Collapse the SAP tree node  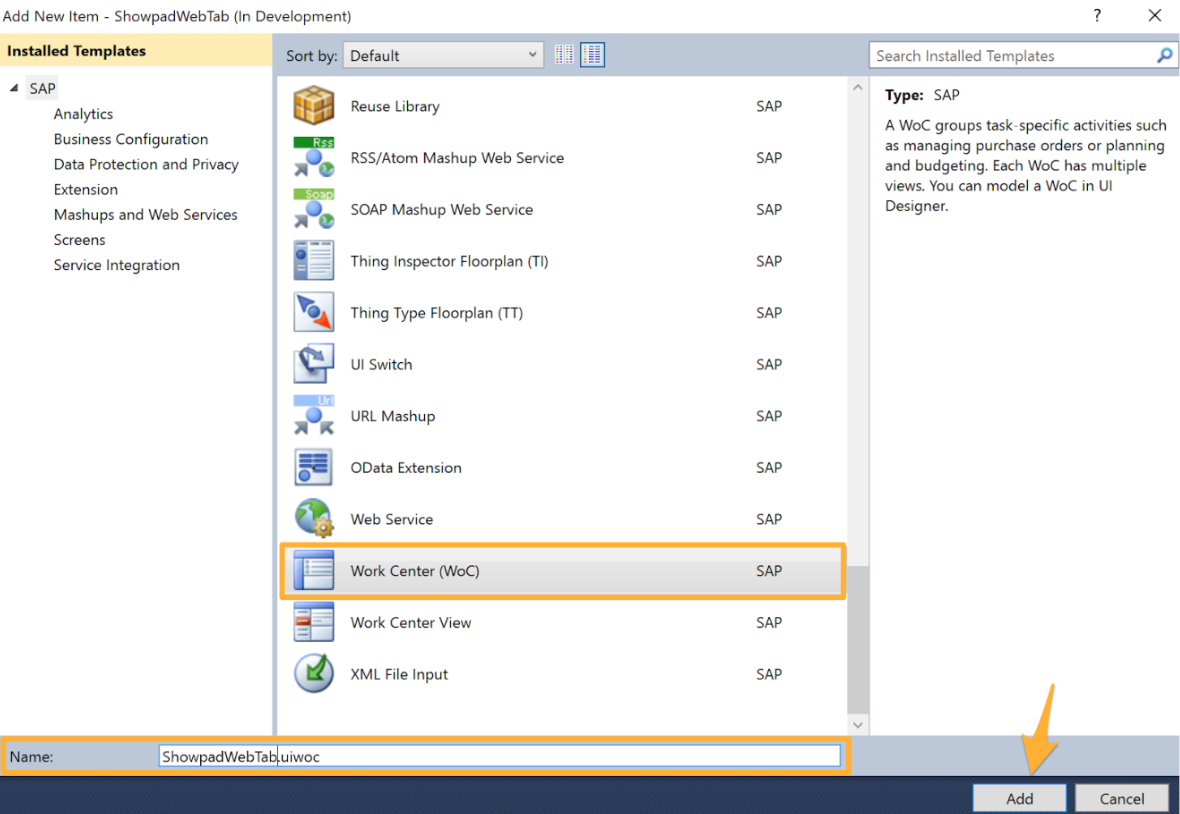14,88
